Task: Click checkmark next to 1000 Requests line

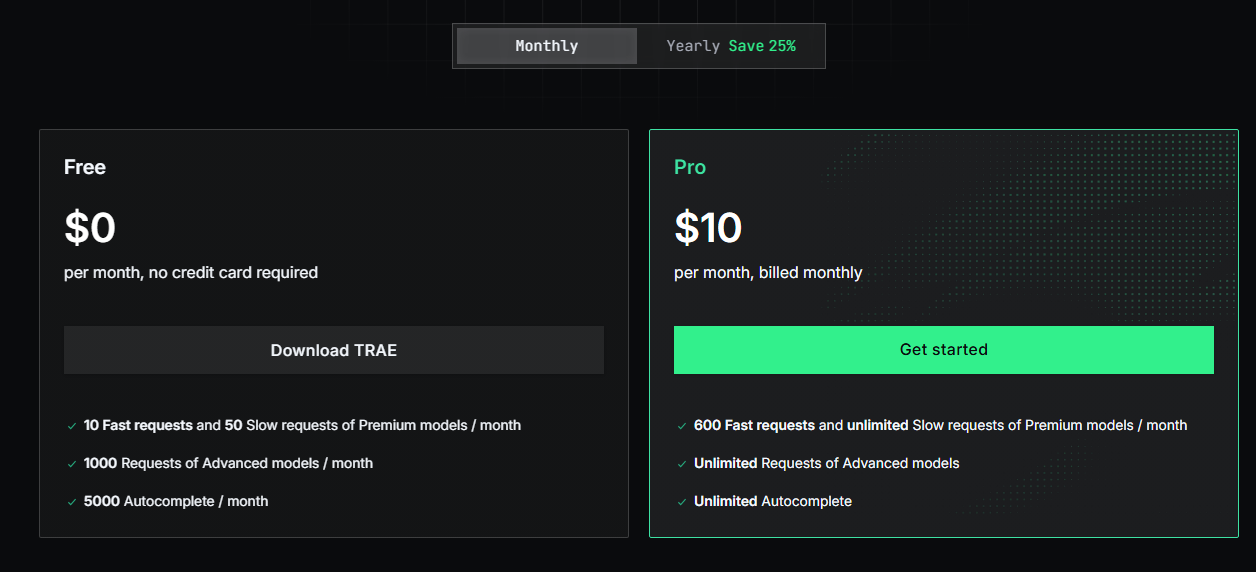Action: click(x=72, y=464)
